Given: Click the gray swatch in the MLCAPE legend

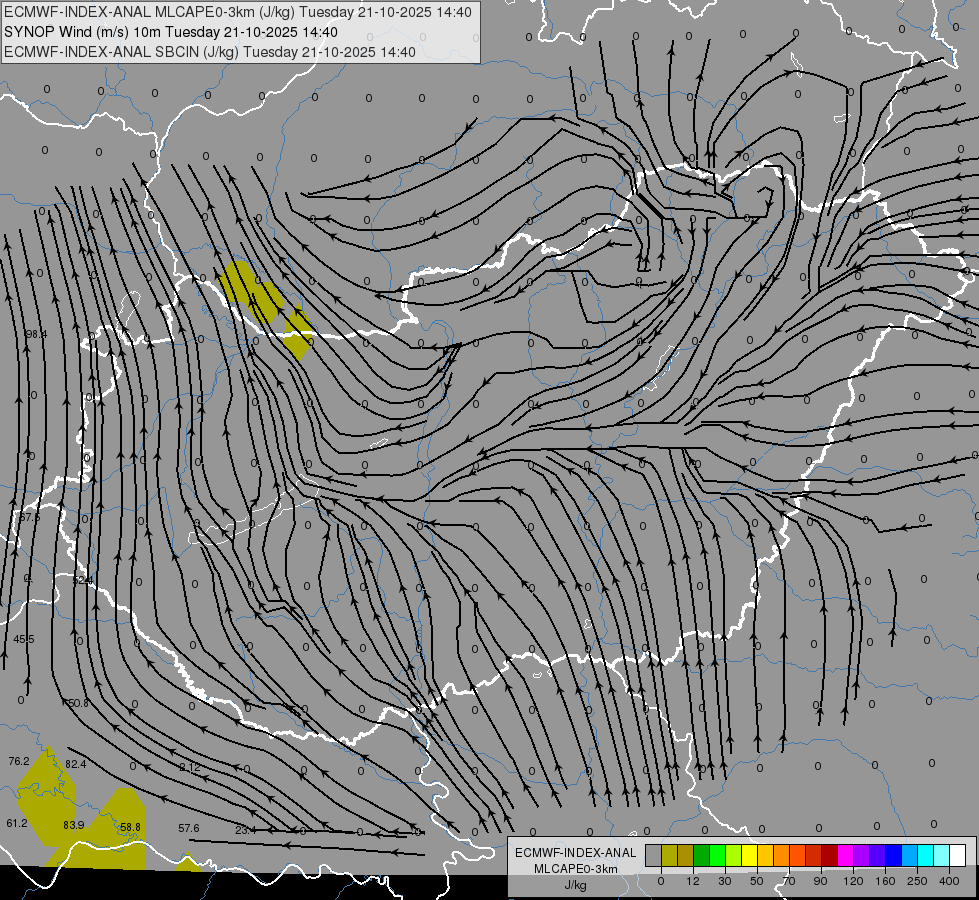Looking at the screenshot, I should point(654,855).
